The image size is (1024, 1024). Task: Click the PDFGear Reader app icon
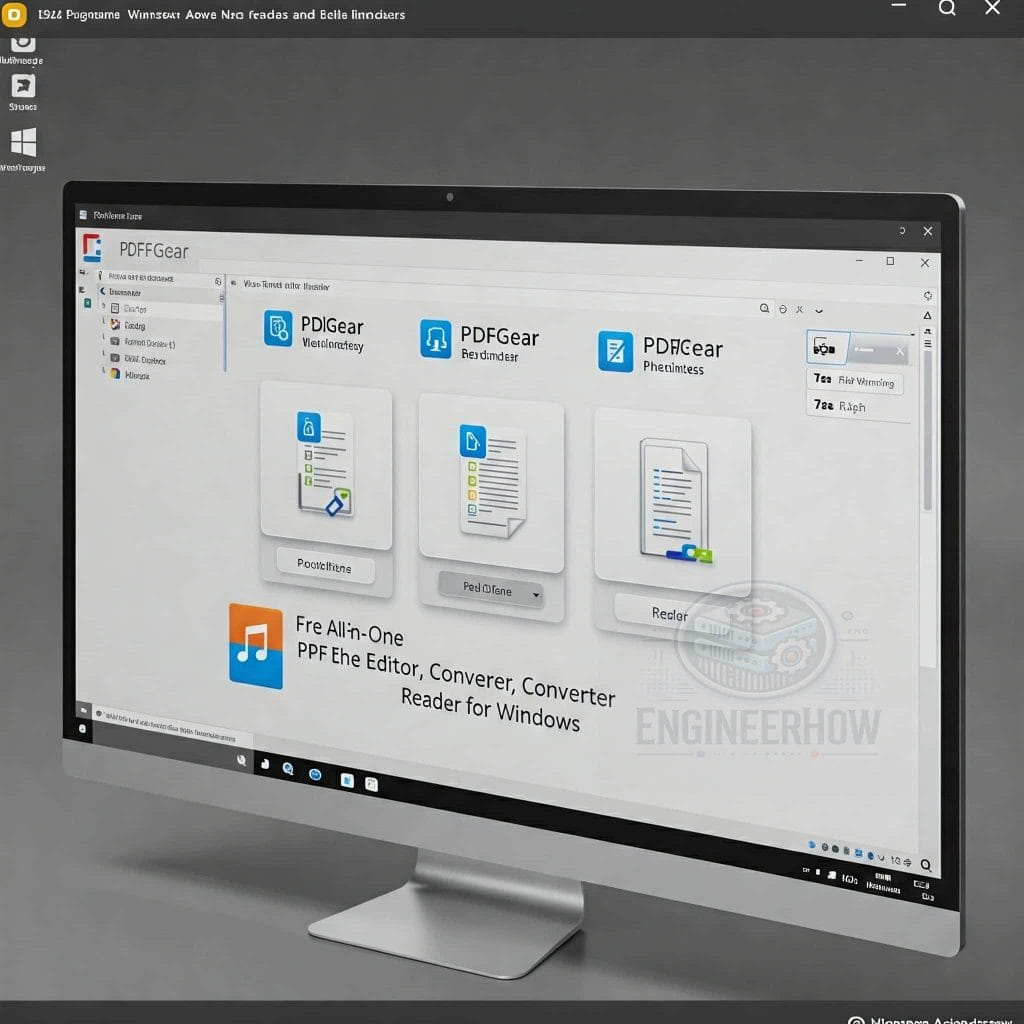[x=436, y=338]
